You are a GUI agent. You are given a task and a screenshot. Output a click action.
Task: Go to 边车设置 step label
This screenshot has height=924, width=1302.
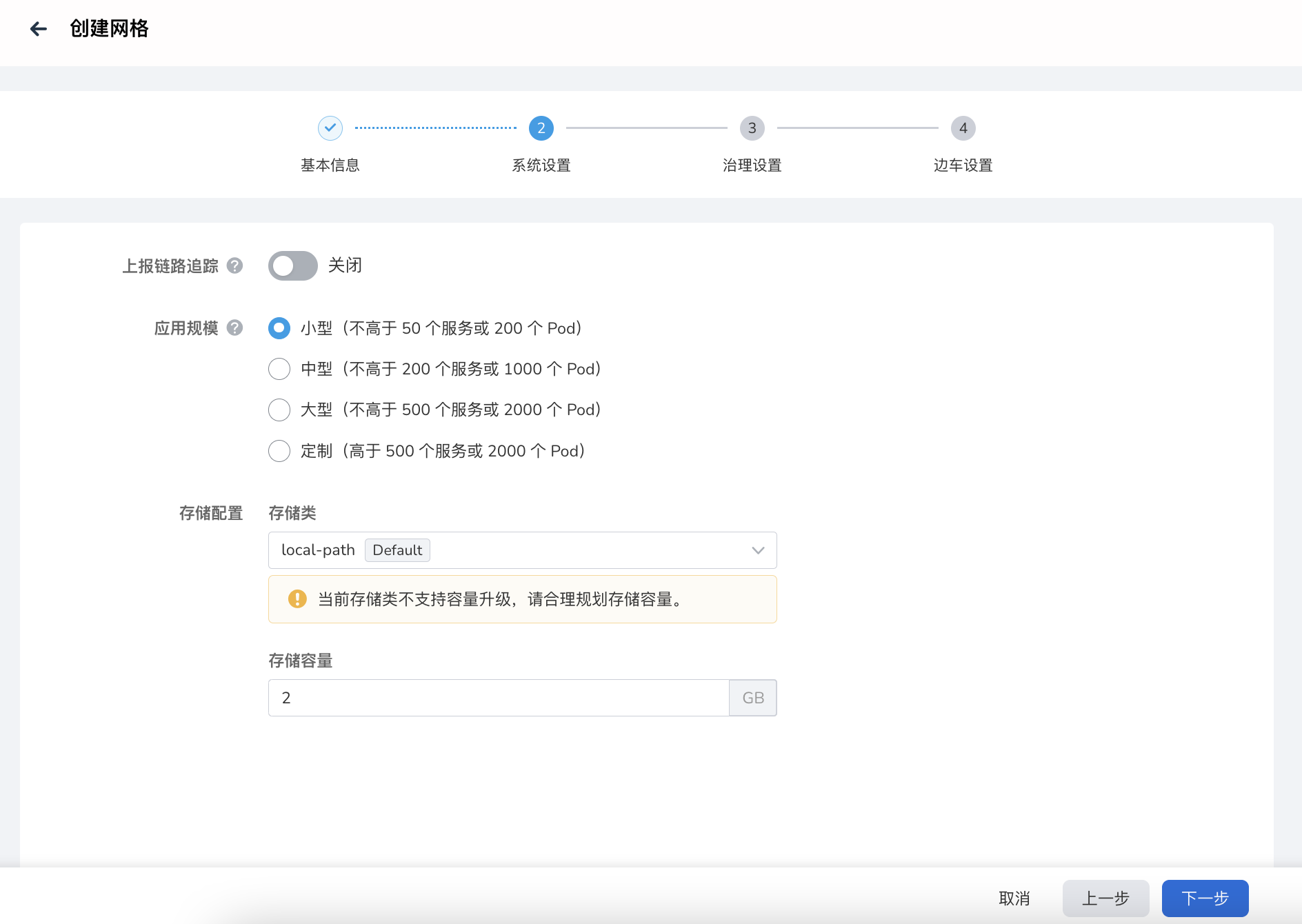click(x=963, y=165)
